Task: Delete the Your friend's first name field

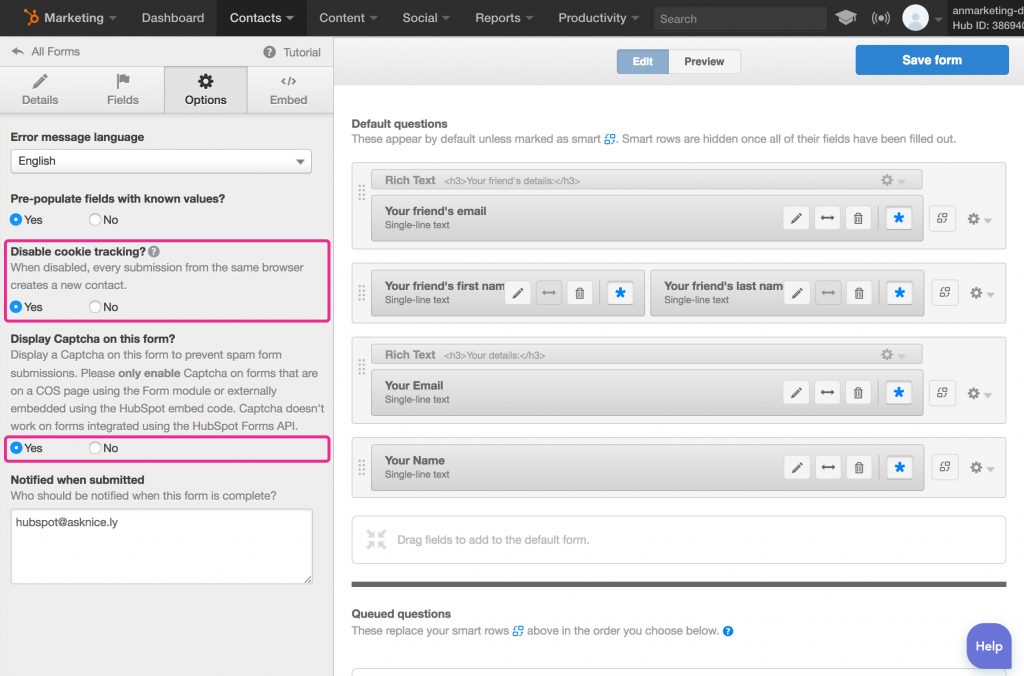Action: 579,293
